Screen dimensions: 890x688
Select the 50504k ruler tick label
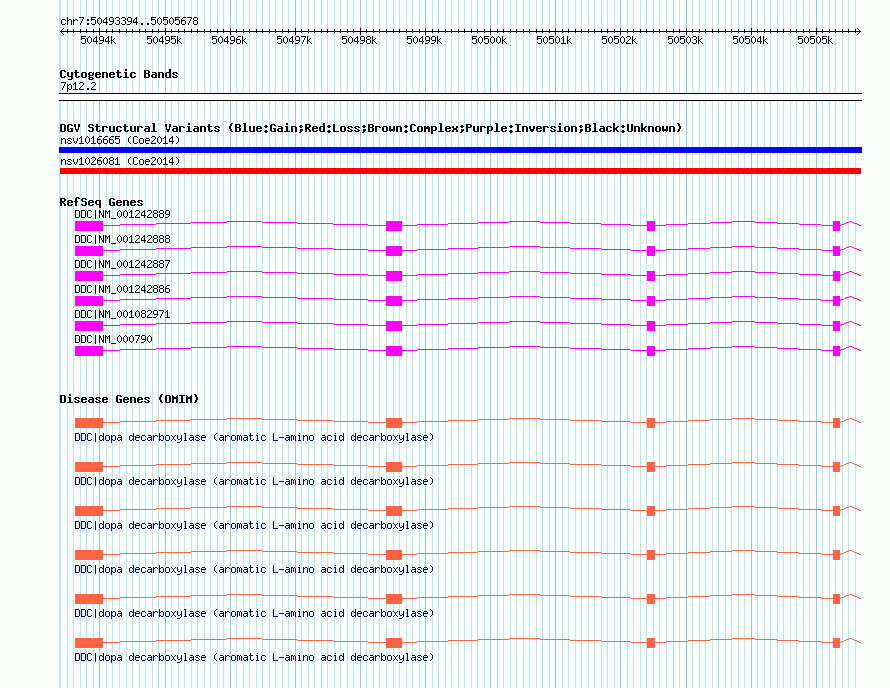[750, 40]
